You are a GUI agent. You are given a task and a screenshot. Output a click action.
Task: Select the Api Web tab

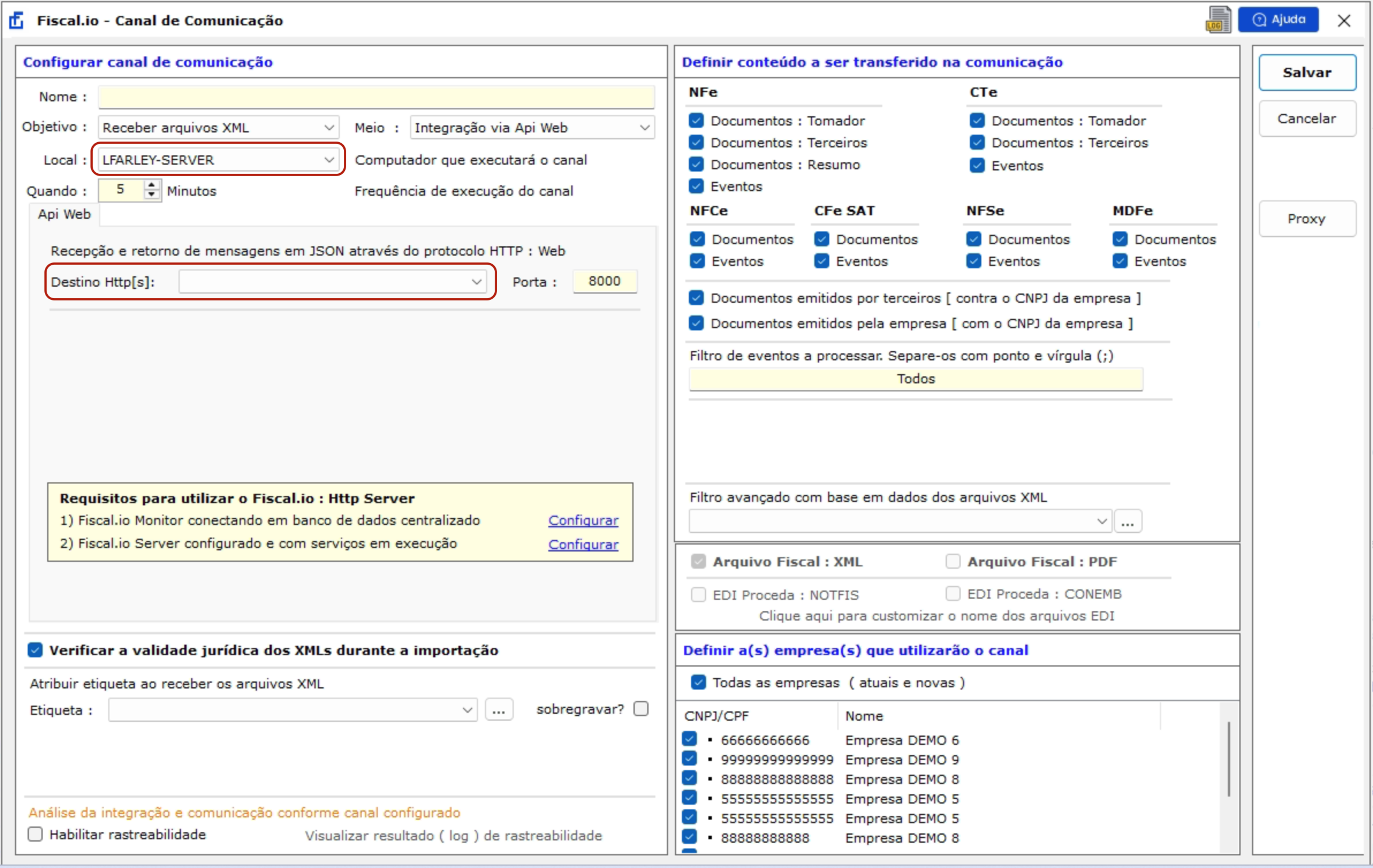point(64,214)
